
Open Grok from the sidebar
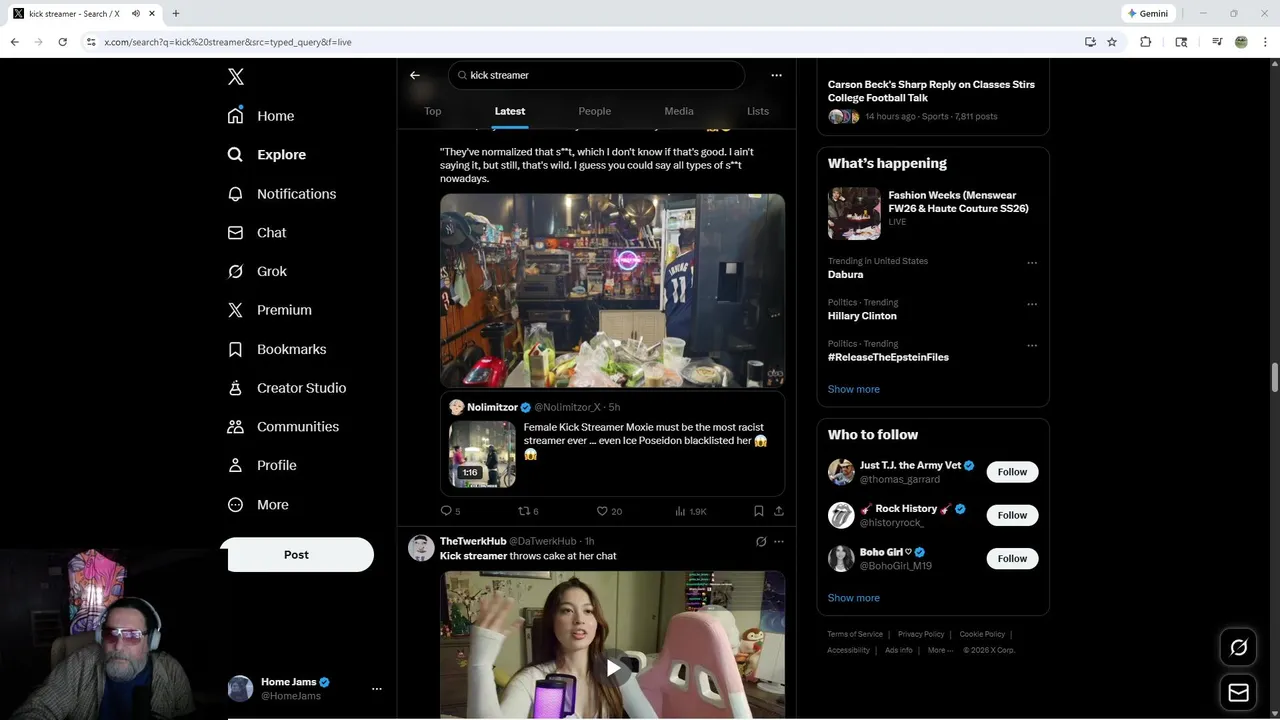(x=257, y=271)
